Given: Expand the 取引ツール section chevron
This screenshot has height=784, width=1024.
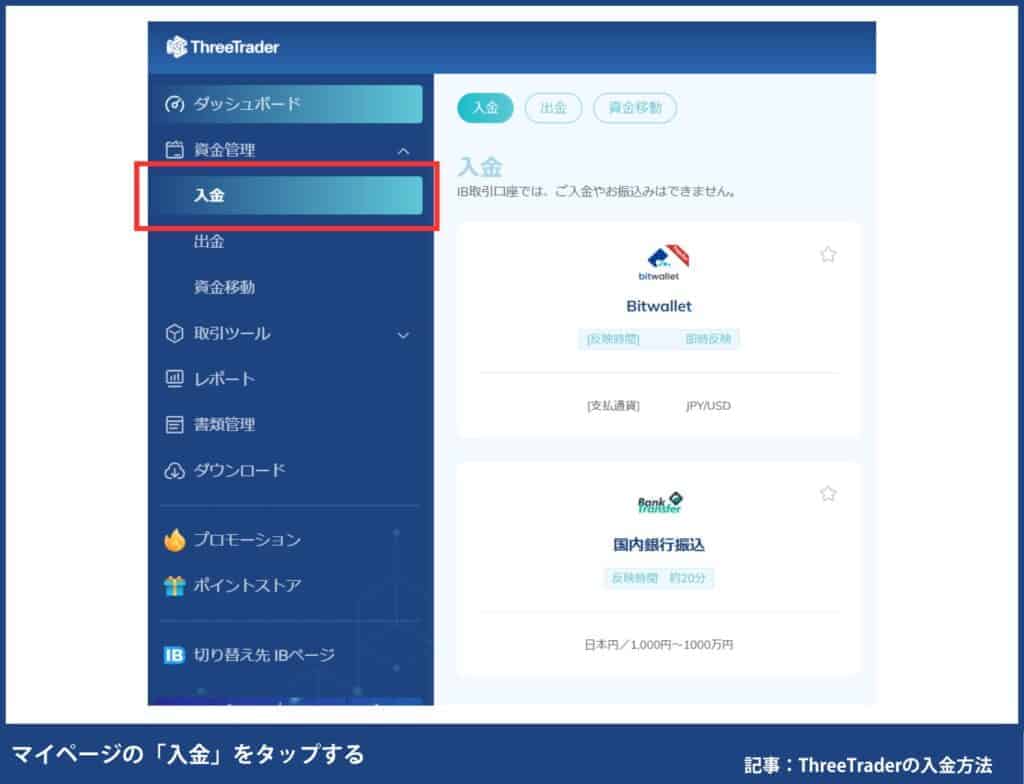Looking at the screenshot, I should [x=404, y=333].
